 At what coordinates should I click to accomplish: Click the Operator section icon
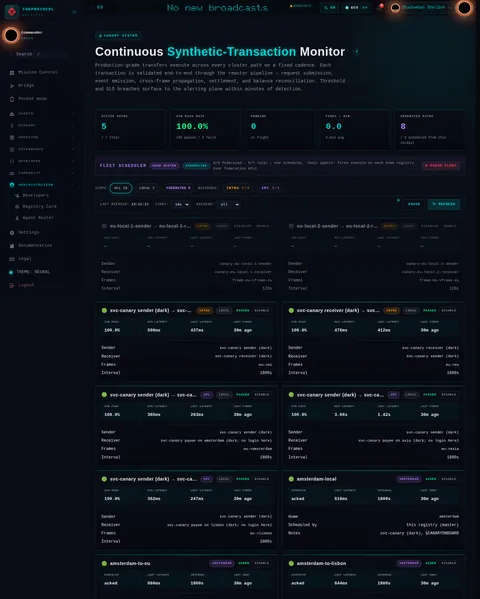pos(12,137)
